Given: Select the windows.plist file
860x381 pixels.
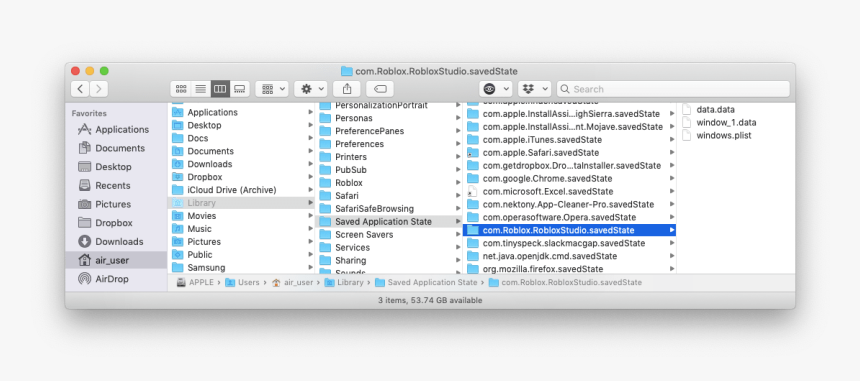Looking at the screenshot, I should point(717,135).
